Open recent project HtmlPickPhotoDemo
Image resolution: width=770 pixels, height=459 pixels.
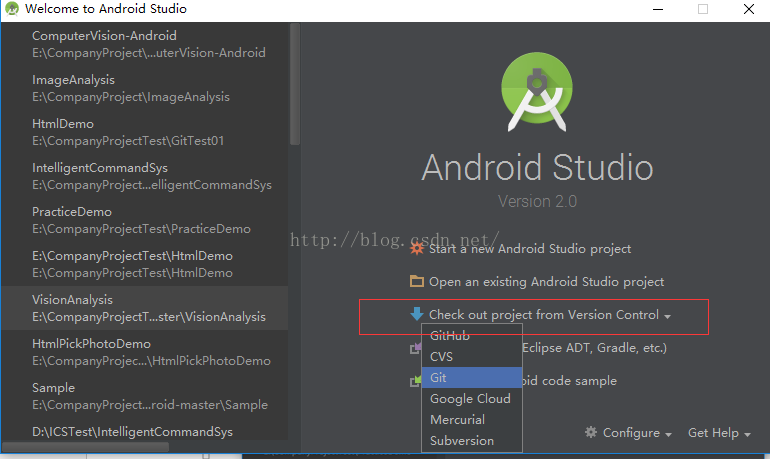pyautogui.click(x=145, y=352)
